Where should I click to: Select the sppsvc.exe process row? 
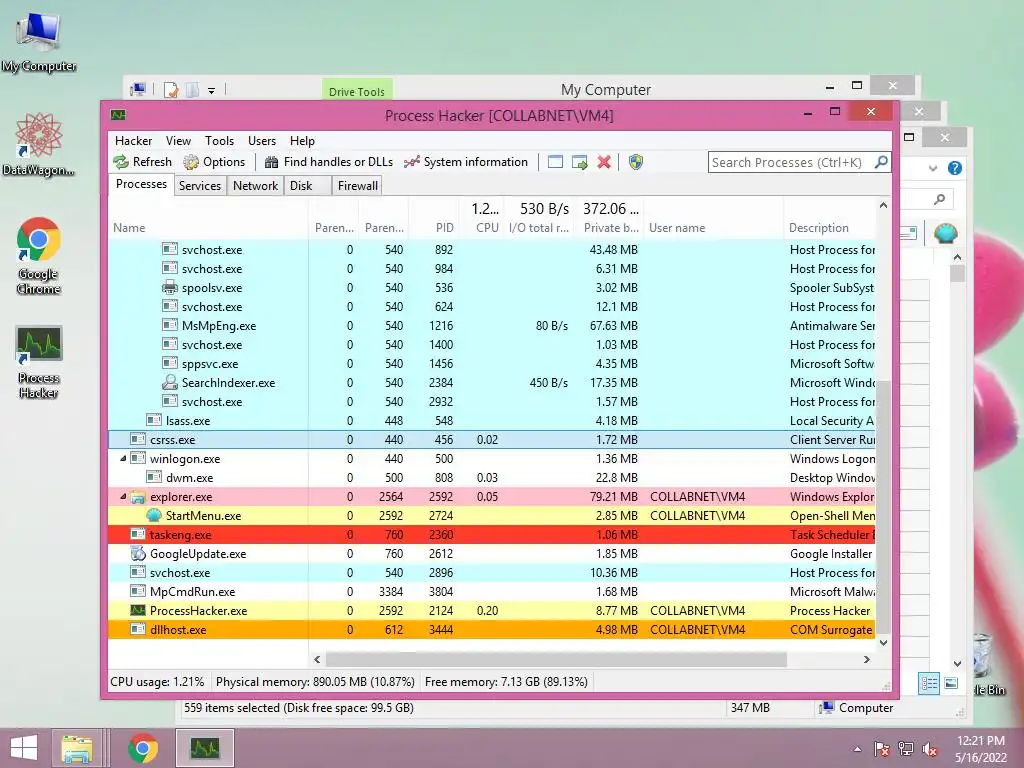(492, 364)
